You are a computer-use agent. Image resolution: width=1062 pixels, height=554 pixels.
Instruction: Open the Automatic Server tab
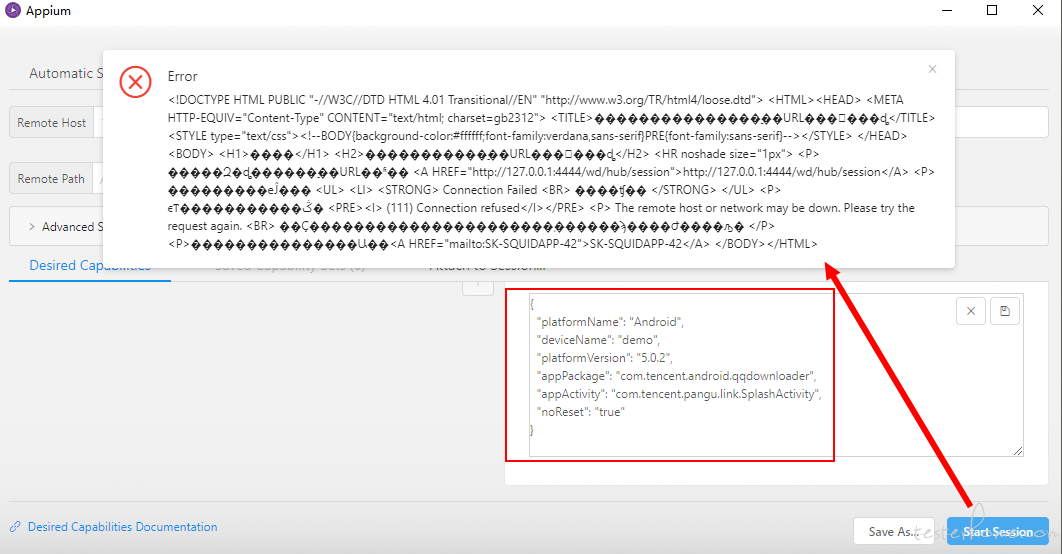(66, 73)
